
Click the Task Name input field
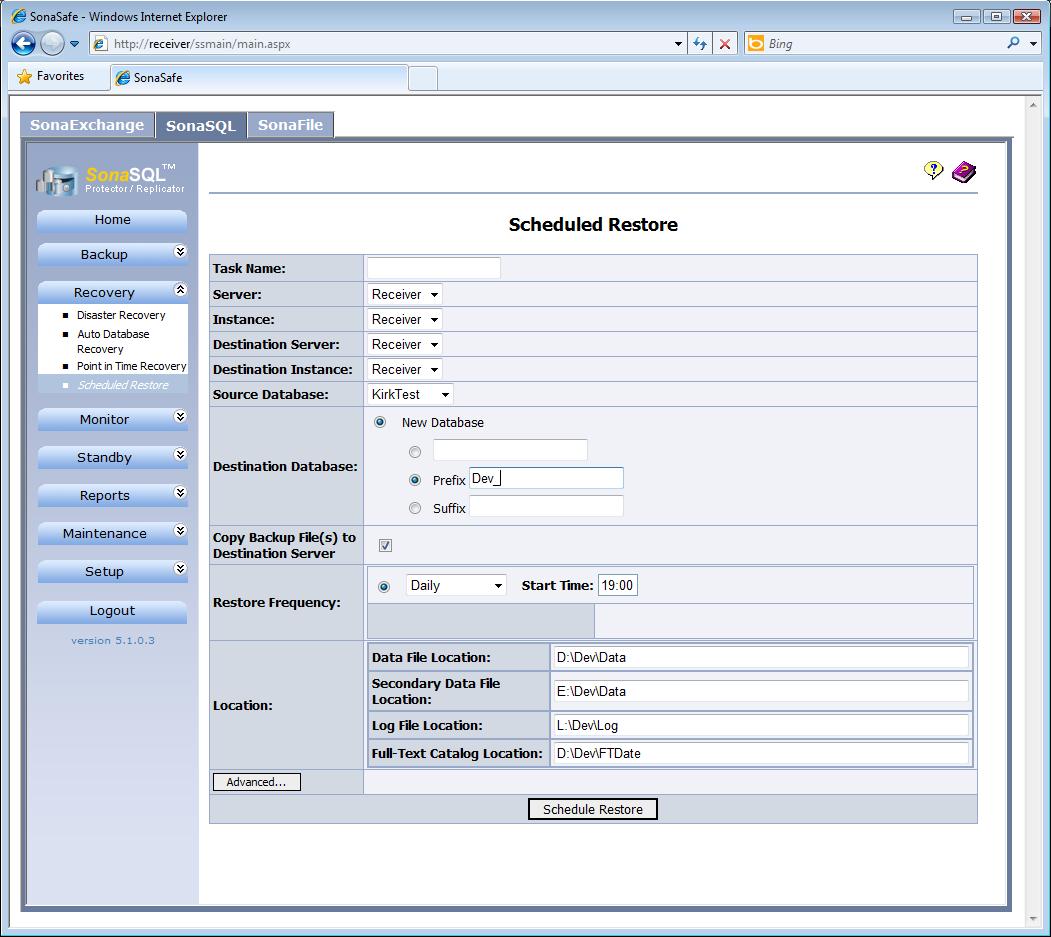pos(433,268)
